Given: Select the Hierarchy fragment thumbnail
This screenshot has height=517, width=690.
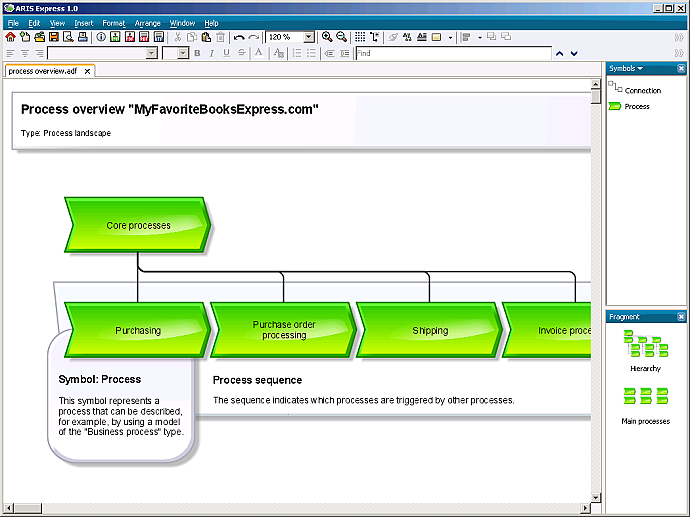Looking at the screenshot, I should point(646,344).
